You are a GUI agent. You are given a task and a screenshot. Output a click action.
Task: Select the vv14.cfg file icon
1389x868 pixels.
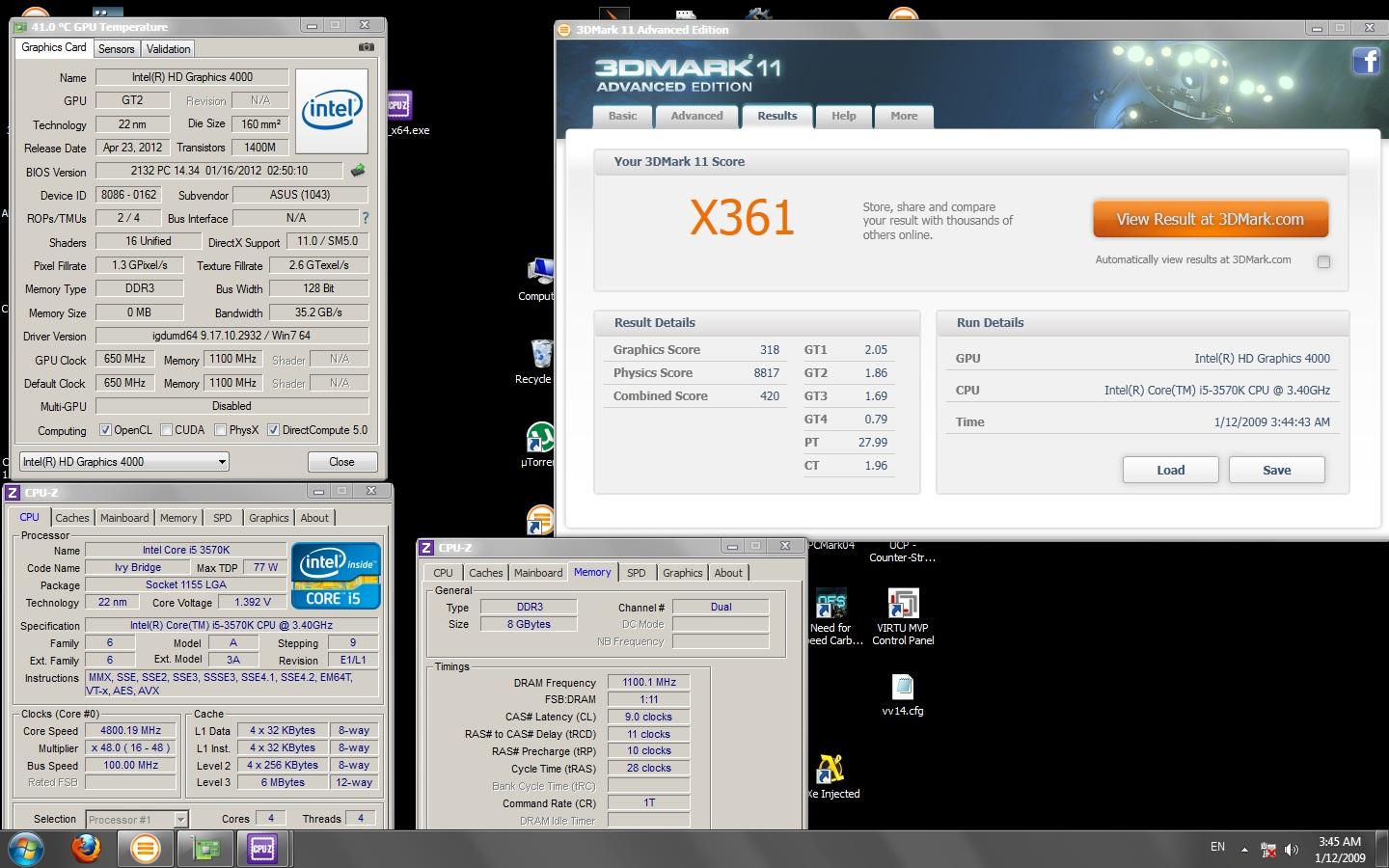pyautogui.click(x=903, y=694)
